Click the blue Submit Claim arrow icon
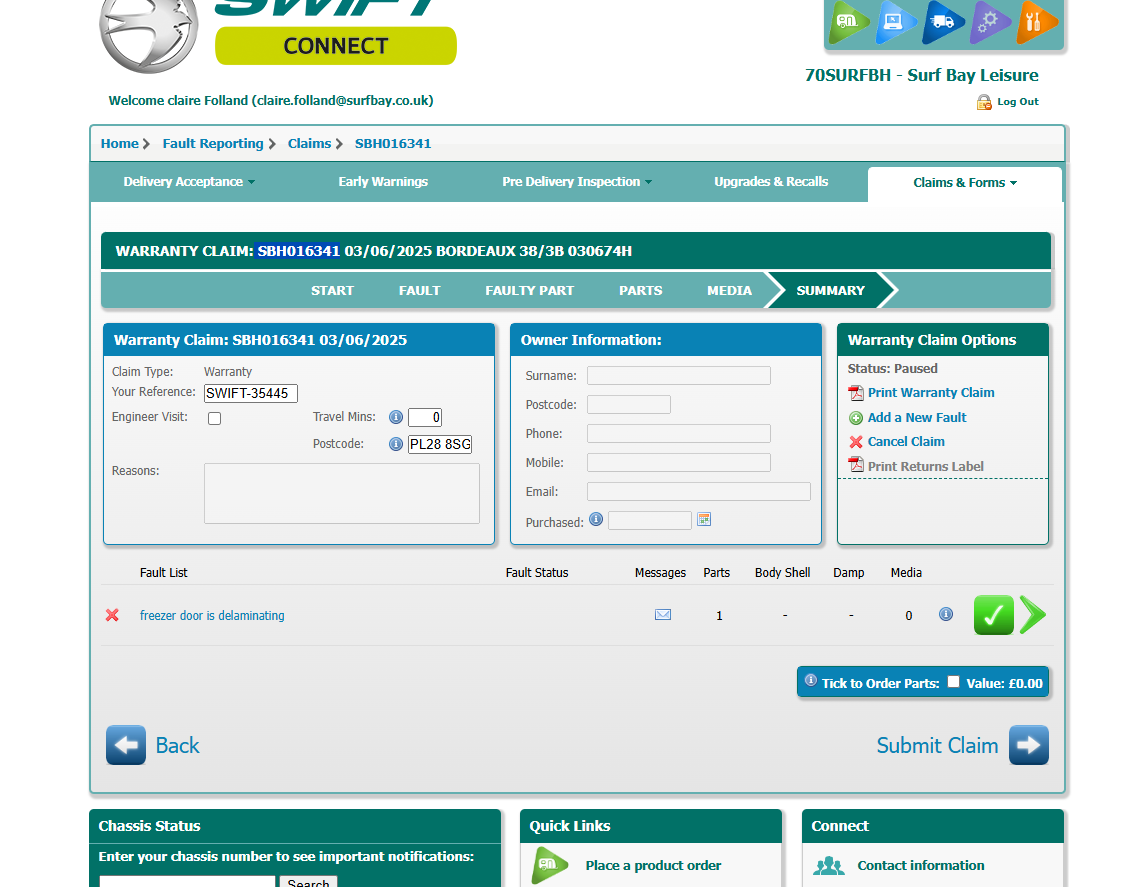The height and width of the screenshot is (887, 1138). 1029,745
